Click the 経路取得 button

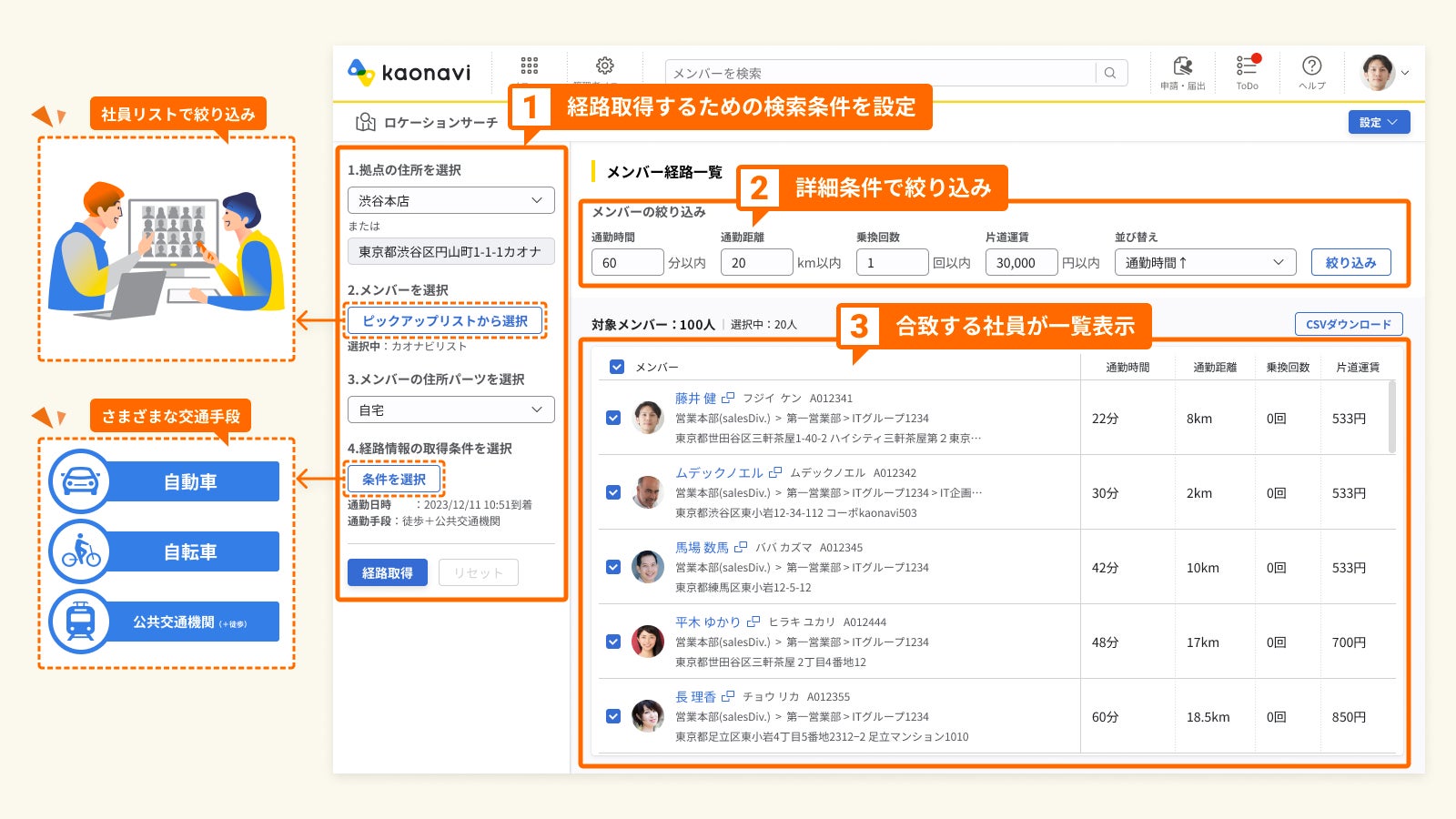click(388, 572)
